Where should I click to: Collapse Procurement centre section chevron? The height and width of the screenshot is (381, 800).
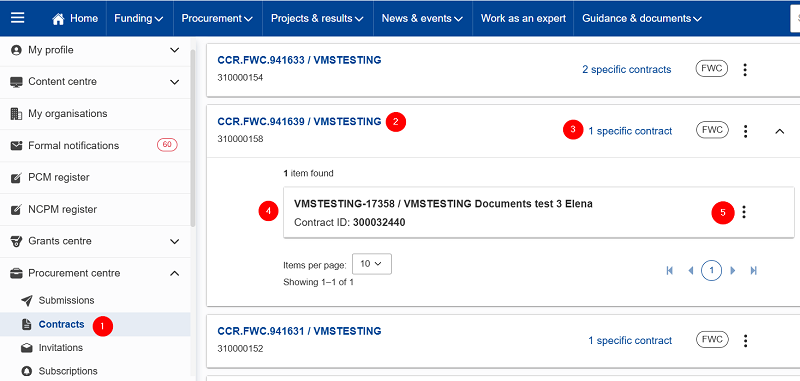(x=174, y=273)
